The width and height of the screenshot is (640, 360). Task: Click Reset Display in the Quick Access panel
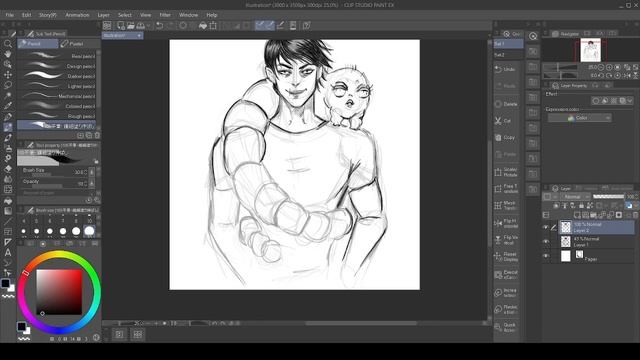506,257
